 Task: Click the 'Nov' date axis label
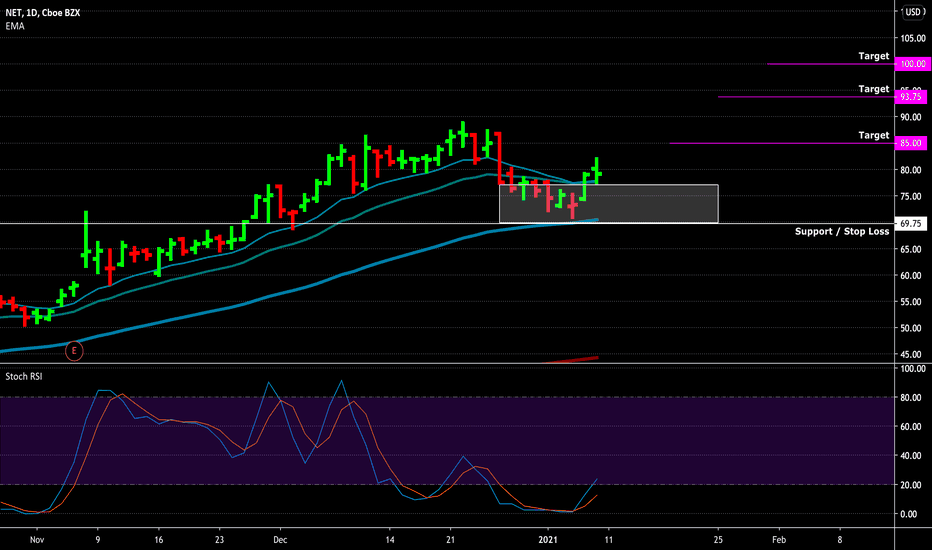[x=37, y=540]
